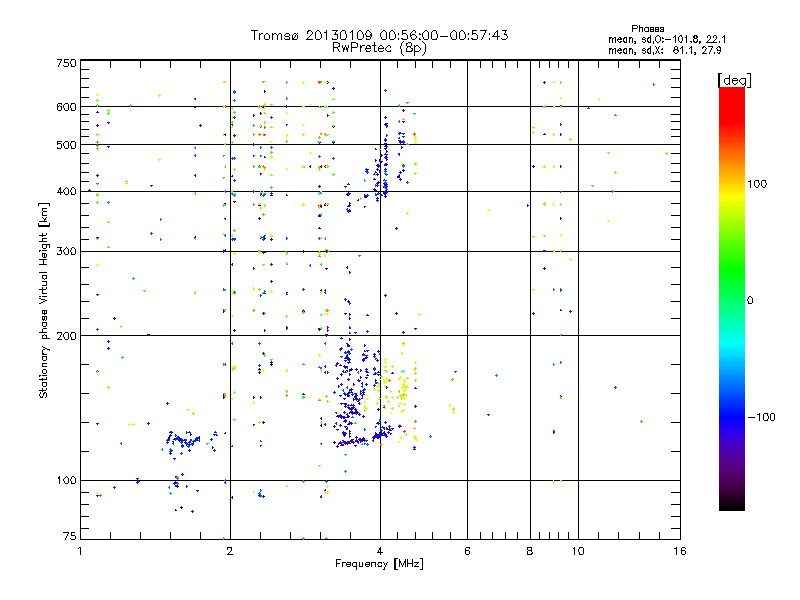Click the '[deg]' colorbar unit label

coord(734,80)
